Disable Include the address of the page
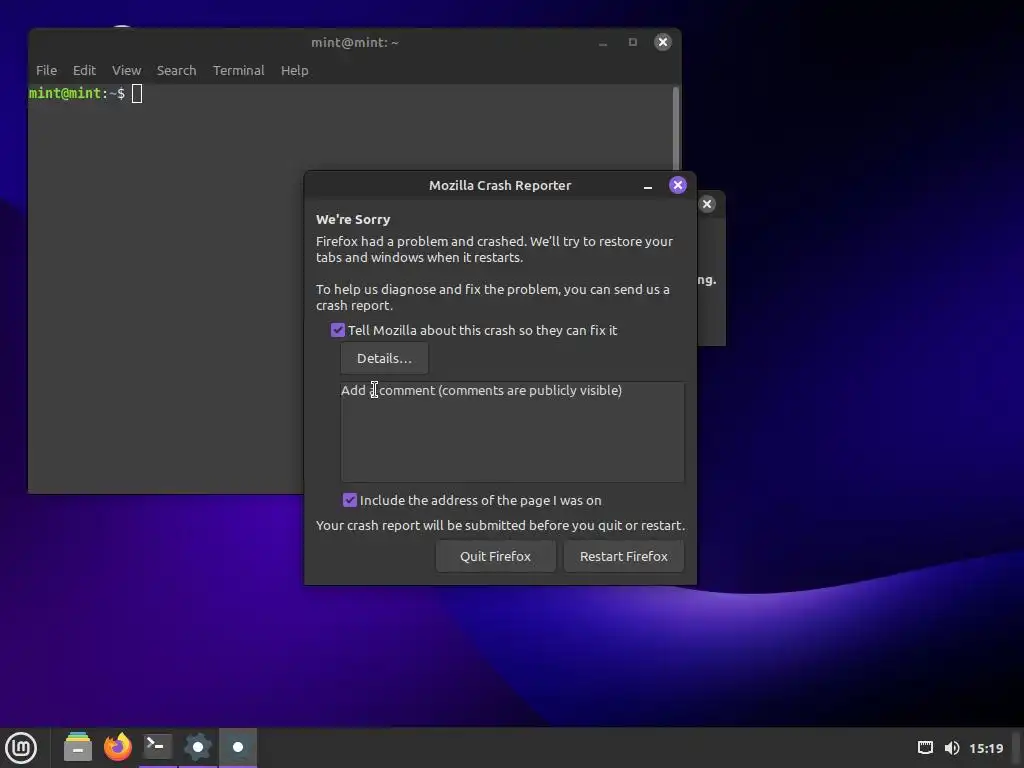Image resolution: width=1024 pixels, height=768 pixels. click(350, 500)
